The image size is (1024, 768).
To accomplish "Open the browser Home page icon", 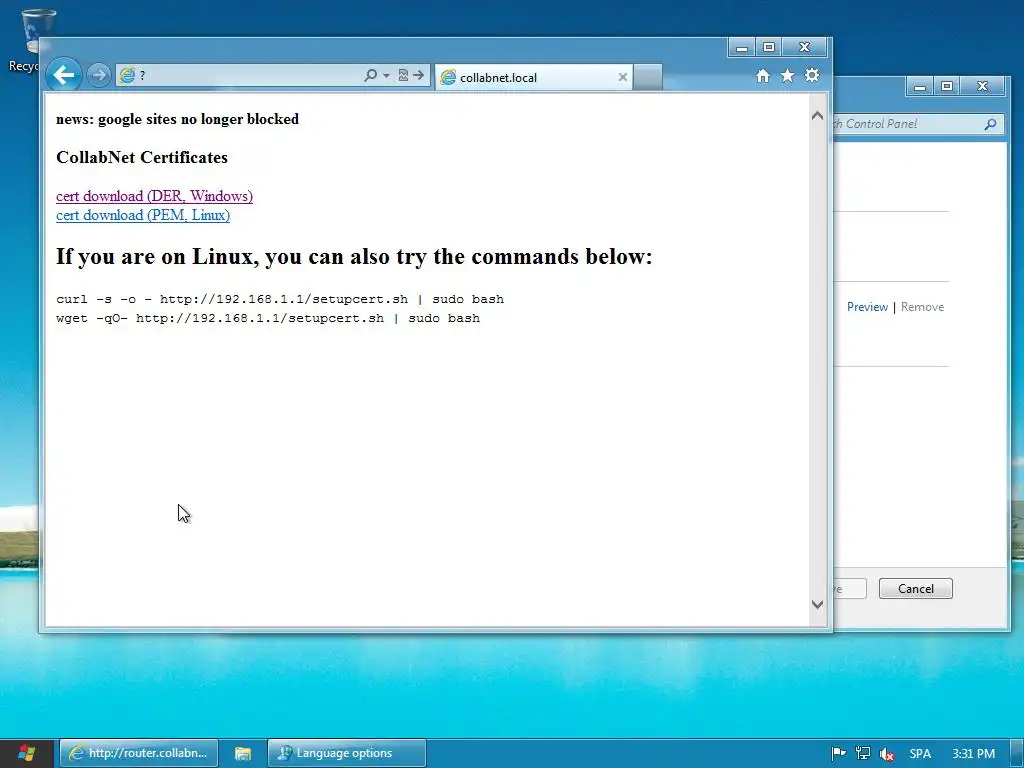I will click(x=763, y=76).
